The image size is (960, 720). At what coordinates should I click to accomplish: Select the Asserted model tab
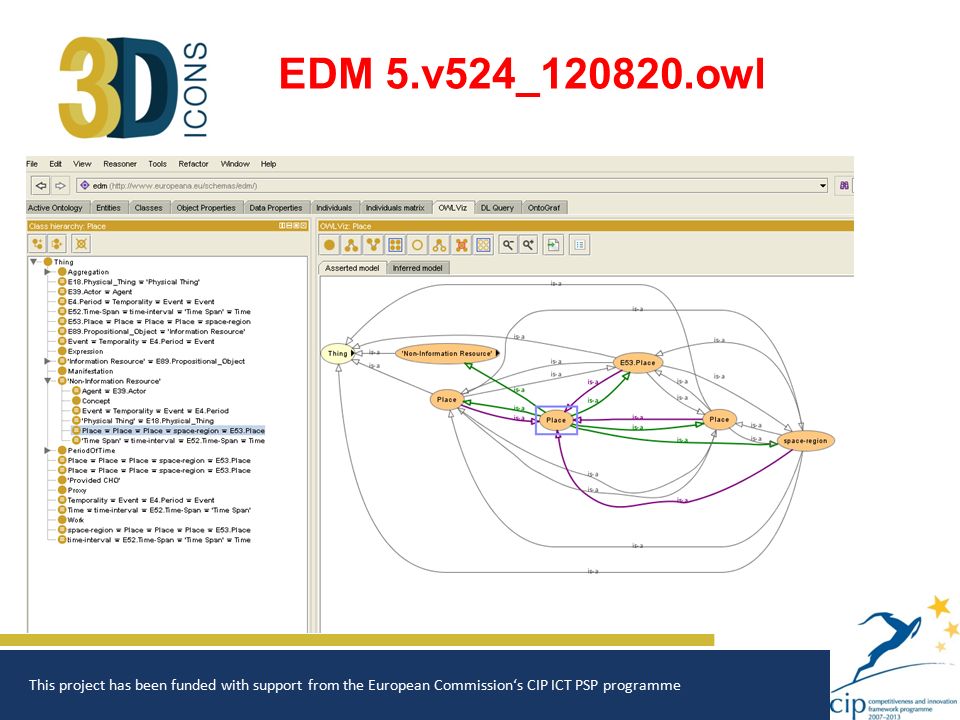(x=352, y=268)
